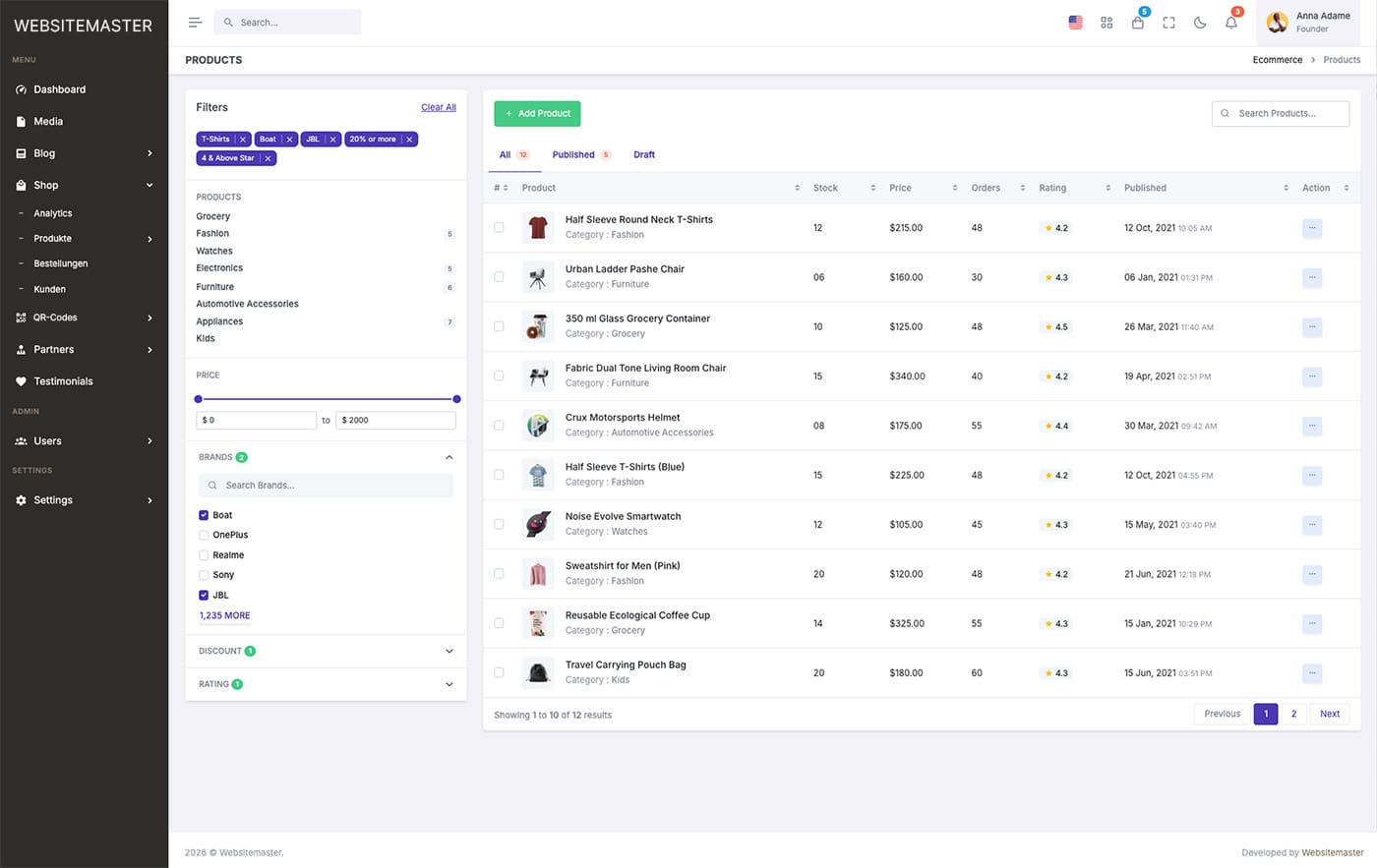Image resolution: width=1377 pixels, height=868 pixels.
Task: Click the green Add Product button
Action: pyautogui.click(x=537, y=113)
